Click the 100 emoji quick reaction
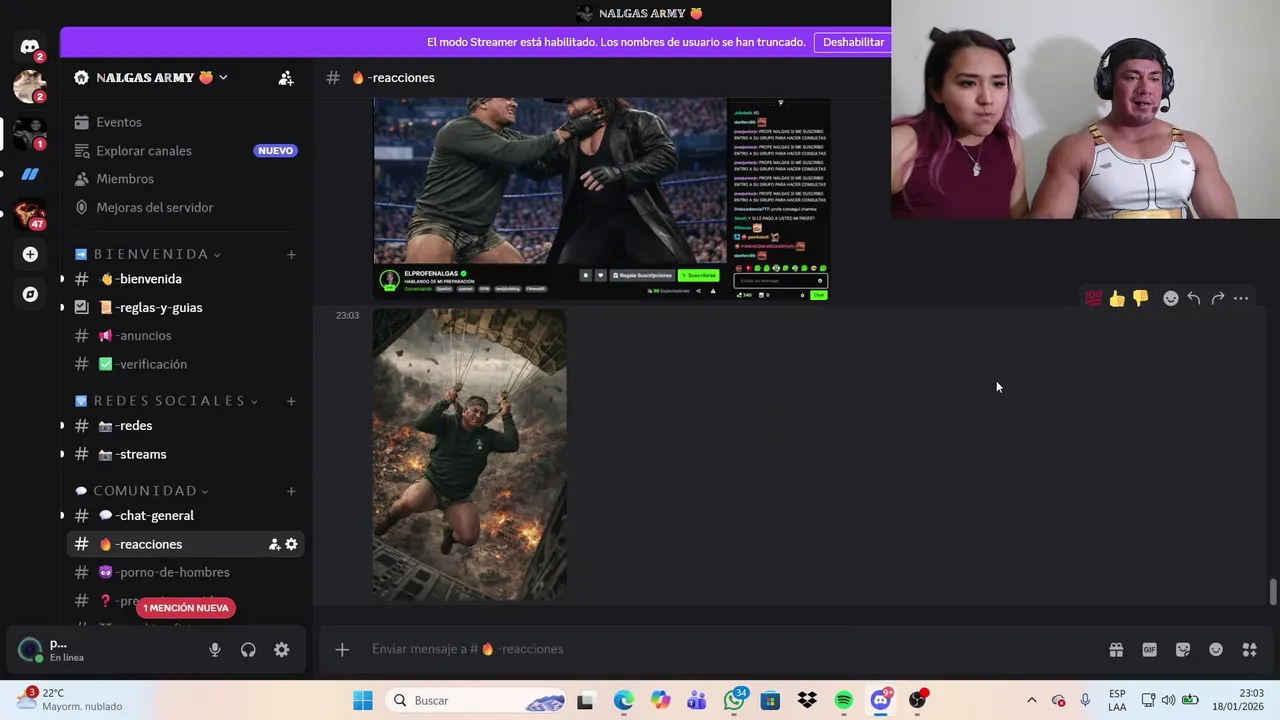Viewport: 1280px width, 720px height. tap(1093, 298)
